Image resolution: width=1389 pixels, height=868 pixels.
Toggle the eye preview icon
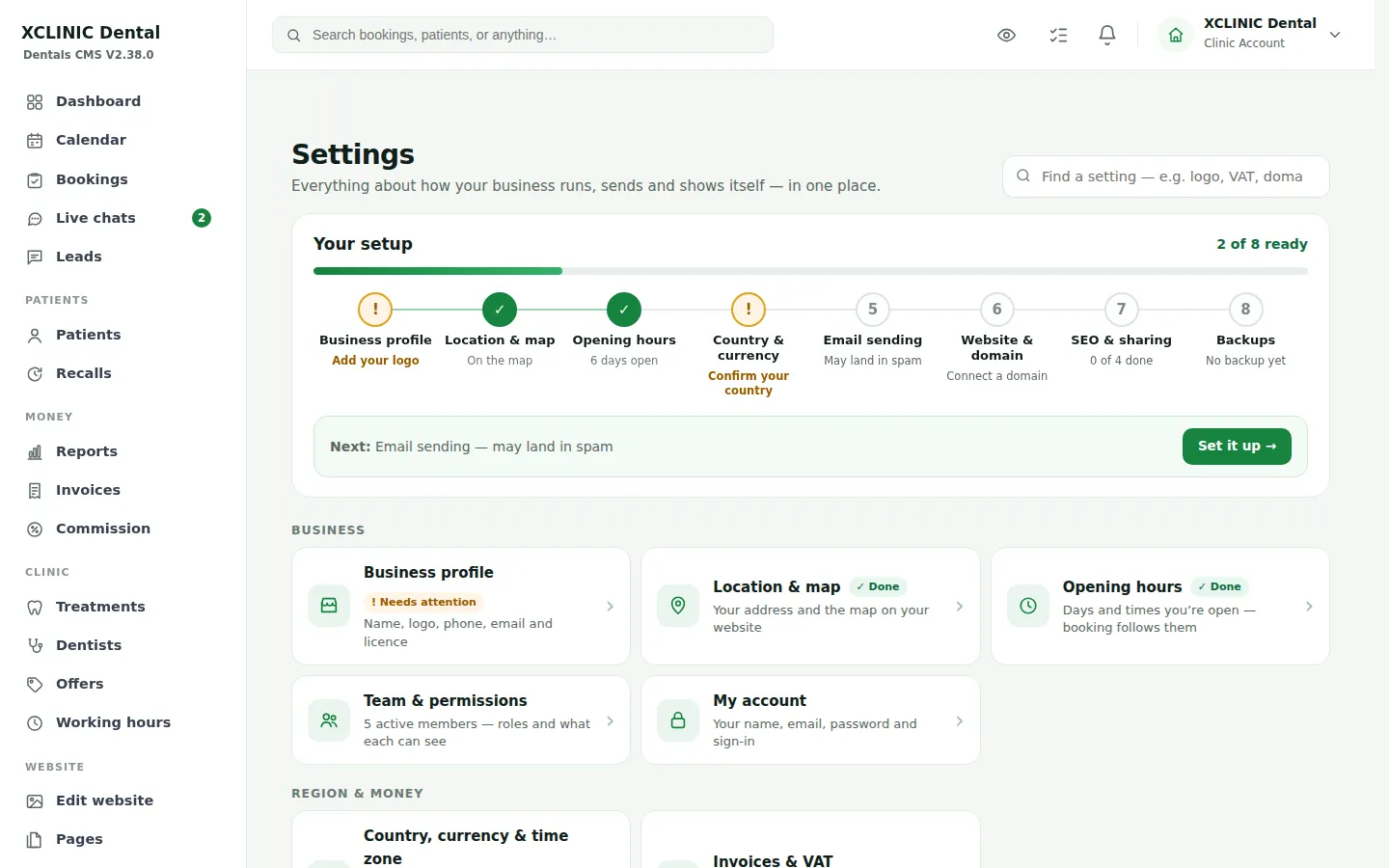1006,35
